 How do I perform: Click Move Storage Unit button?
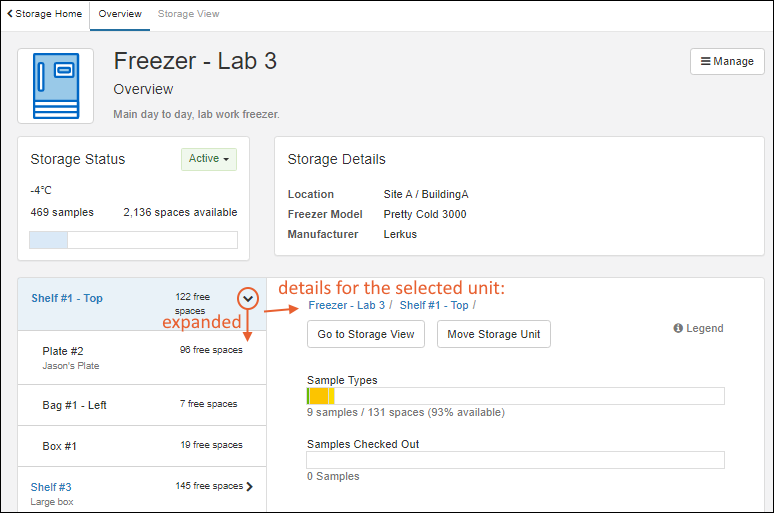click(494, 334)
